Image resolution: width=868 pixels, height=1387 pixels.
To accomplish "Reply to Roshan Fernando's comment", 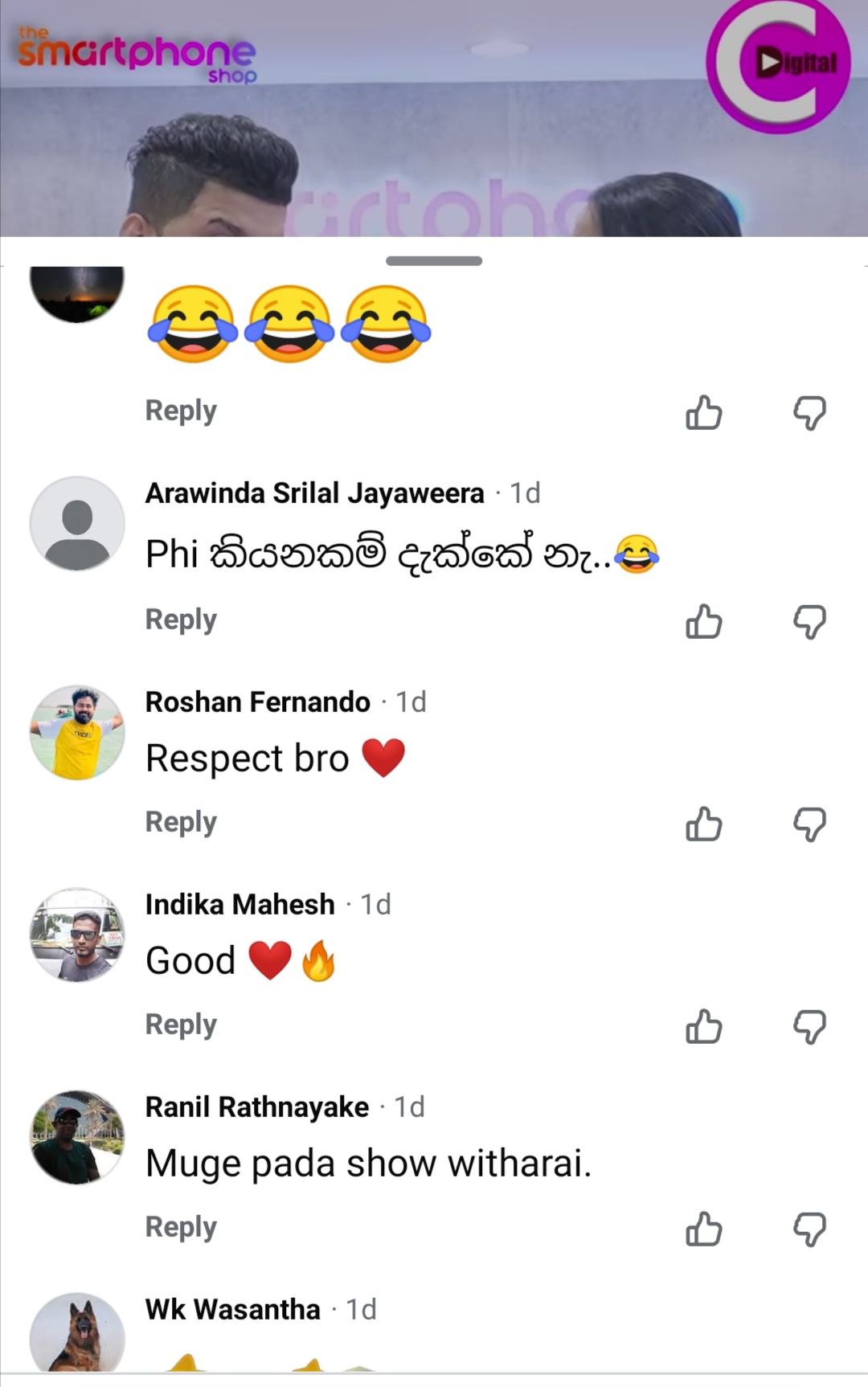I will (181, 822).
